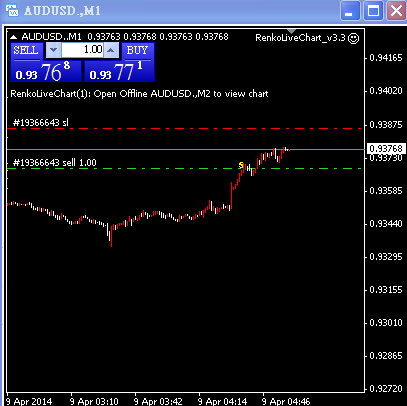Decrease lot volume with the down arrow
The width and height of the screenshot is (407, 406).
pyautogui.click(x=53, y=50)
